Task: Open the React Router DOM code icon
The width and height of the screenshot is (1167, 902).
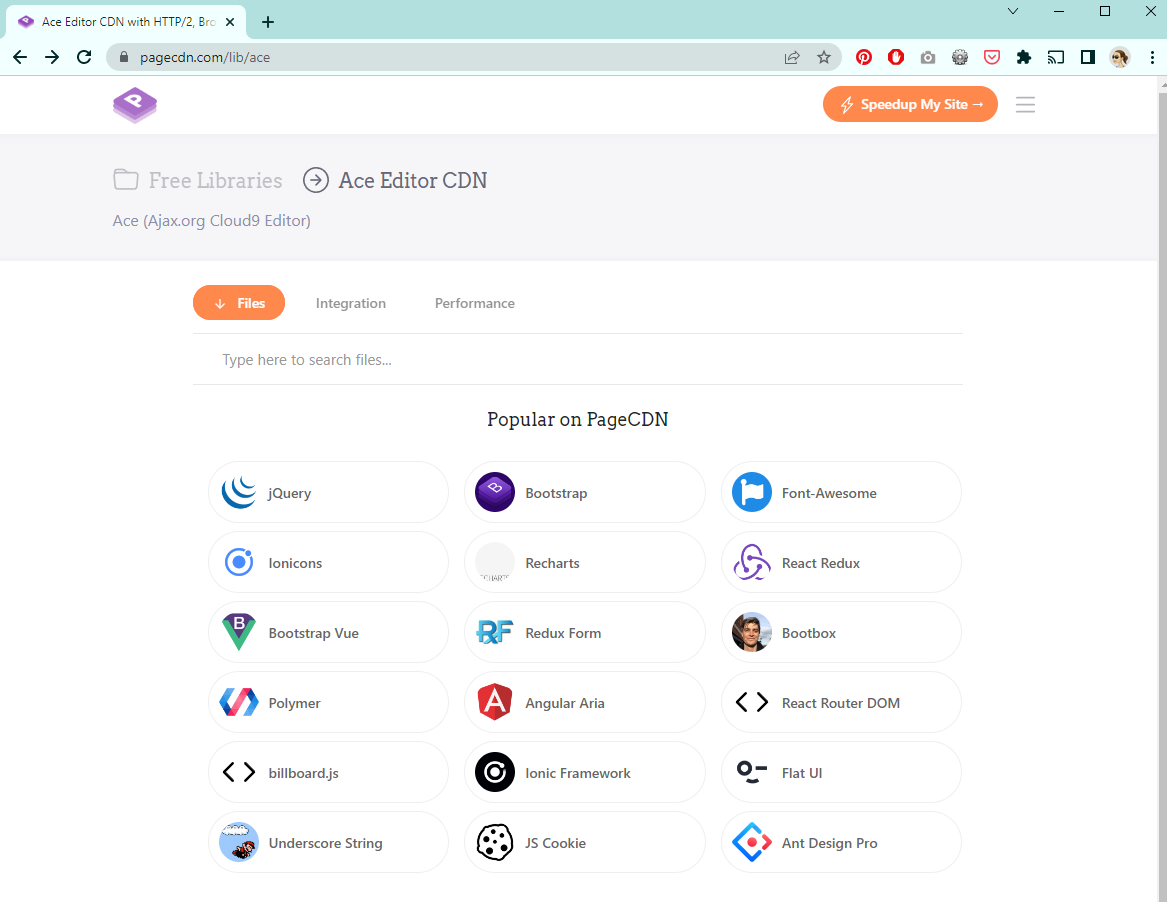Action: pos(751,702)
